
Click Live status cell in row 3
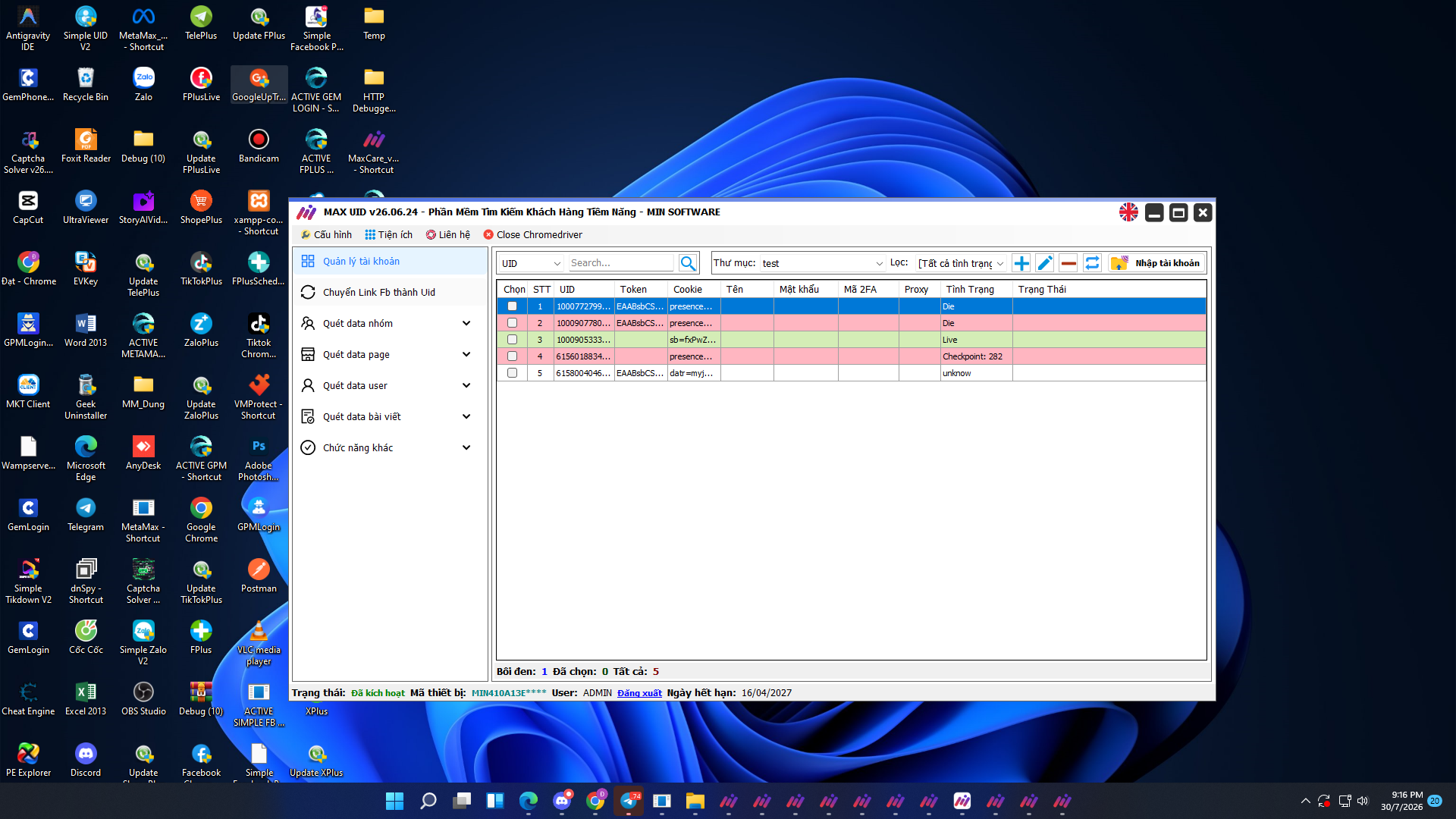(976, 340)
